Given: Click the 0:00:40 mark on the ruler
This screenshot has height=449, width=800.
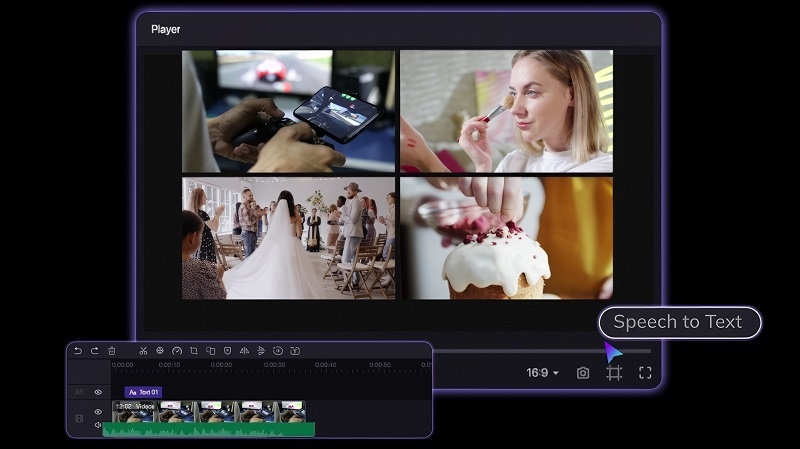Looking at the screenshot, I should coord(326,365).
